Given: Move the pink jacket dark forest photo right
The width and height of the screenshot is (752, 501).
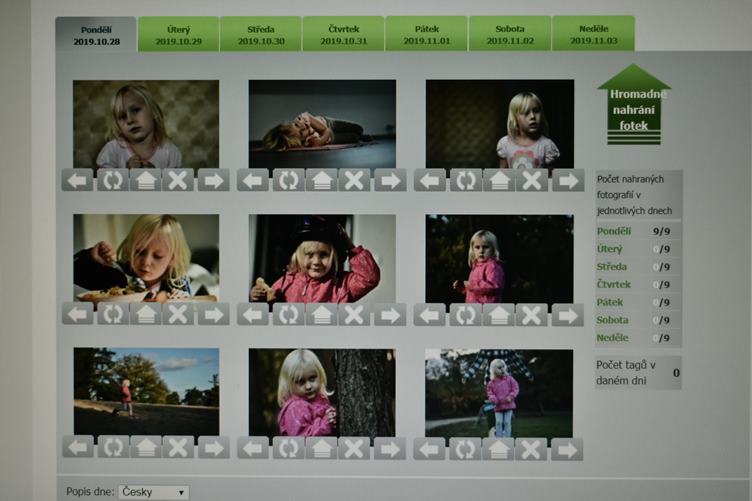Looking at the screenshot, I should pyautogui.click(x=567, y=315).
